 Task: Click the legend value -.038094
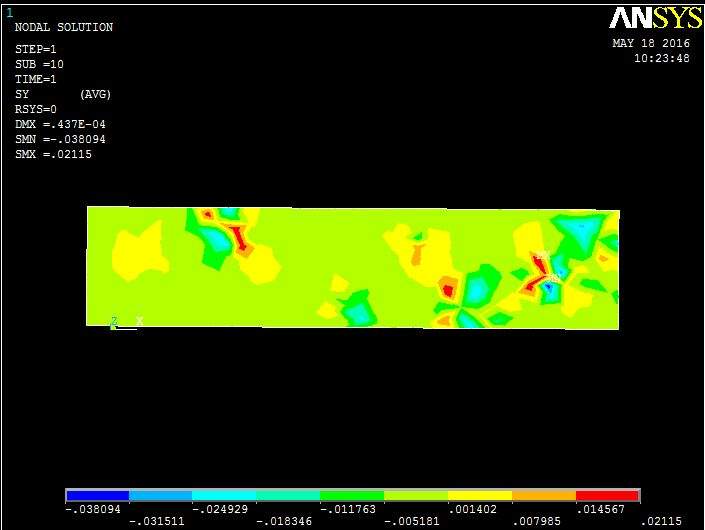[x=93, y=509]
